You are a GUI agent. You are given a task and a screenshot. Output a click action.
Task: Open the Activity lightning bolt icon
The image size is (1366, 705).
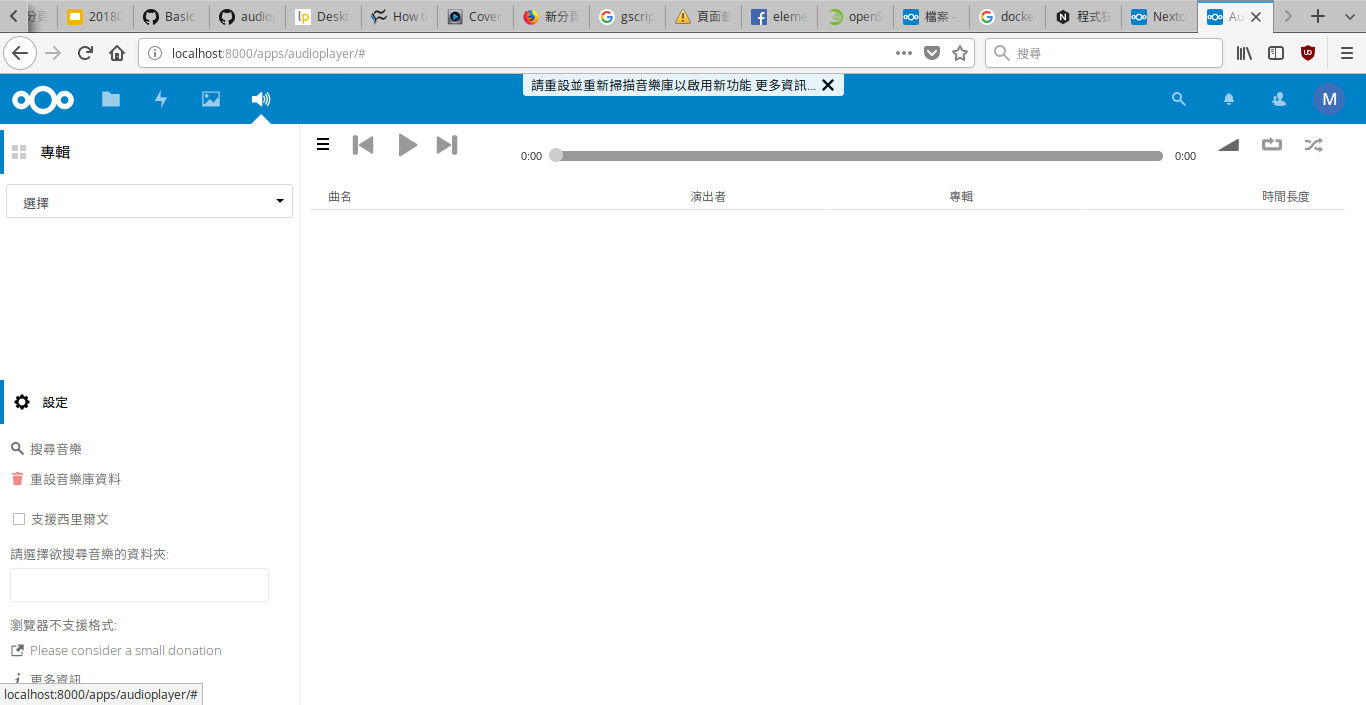click(161, 99)
